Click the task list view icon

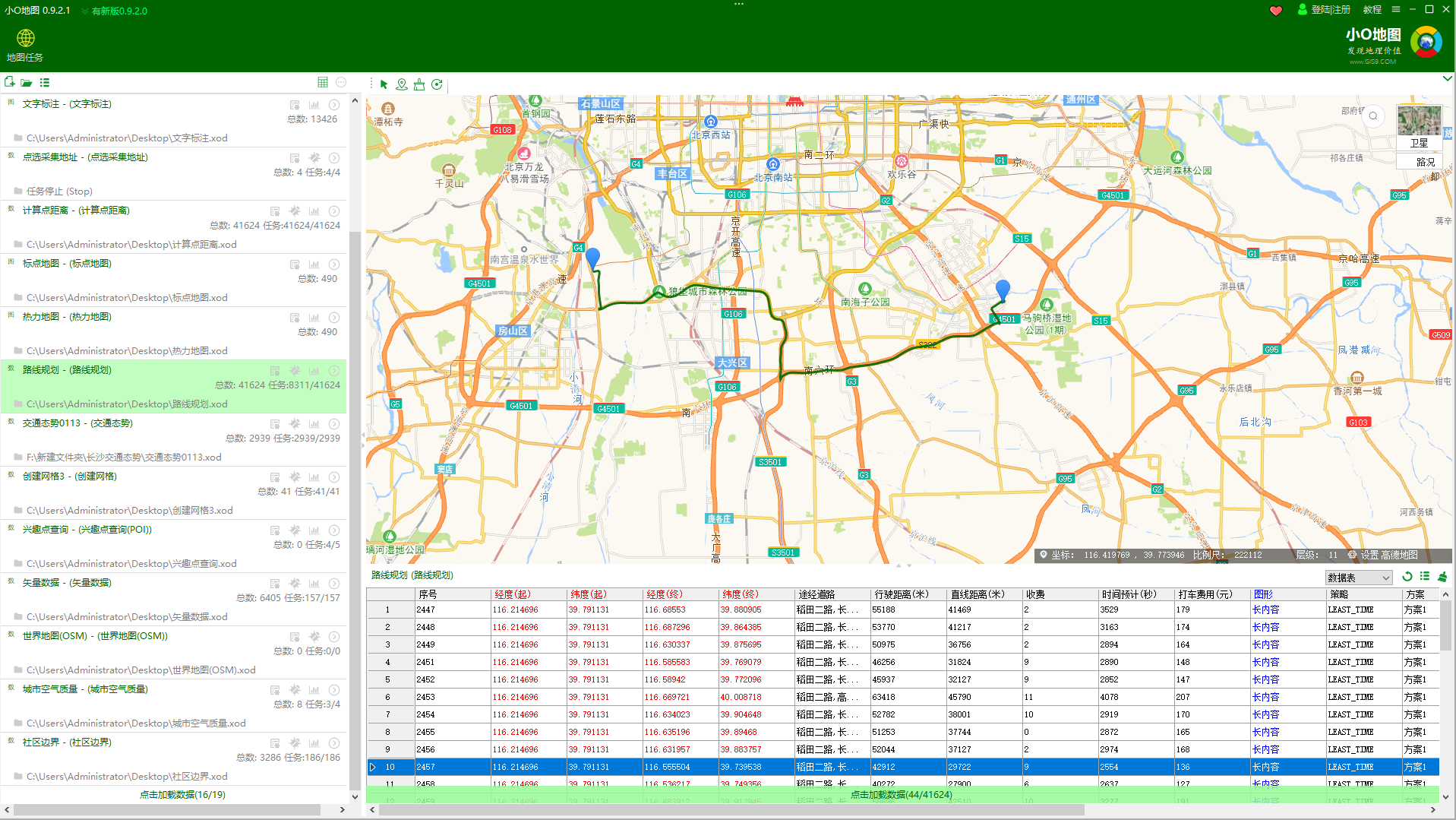tap(45, 82)
